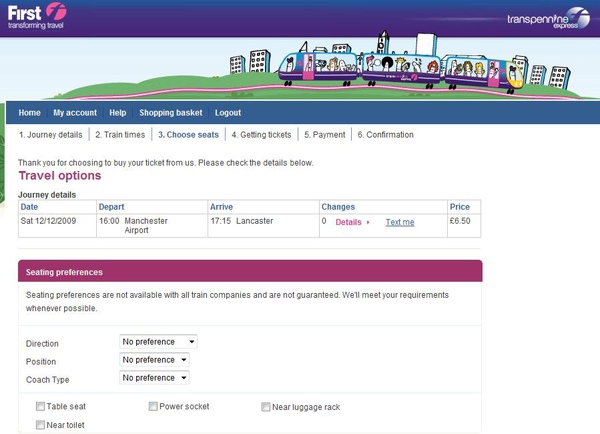Select the 5. Payment step
The width and height of the screenshot is (600, 434).
[324, 135]
